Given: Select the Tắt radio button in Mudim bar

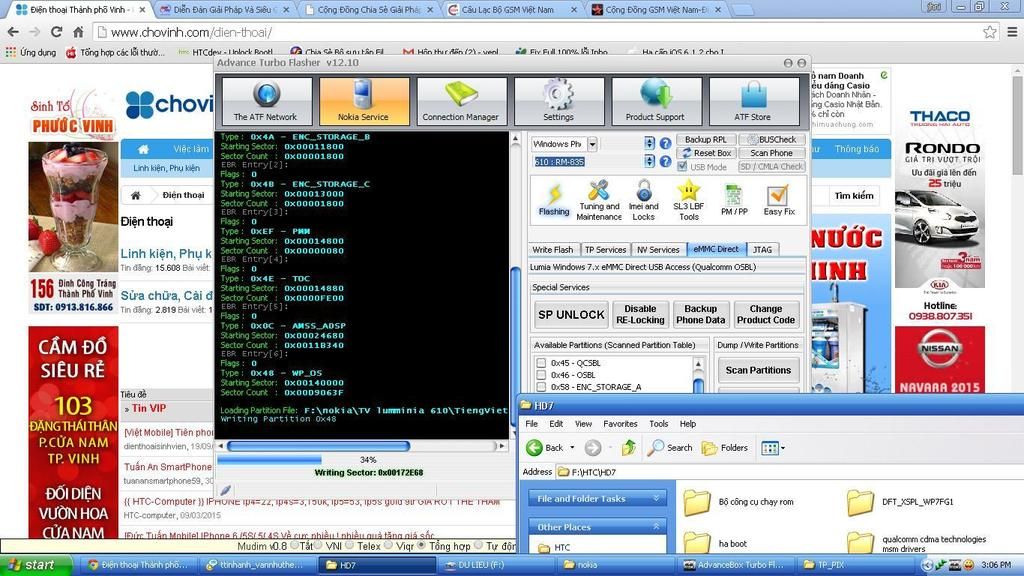Looking at the screenshot, I should click(295, 545).
